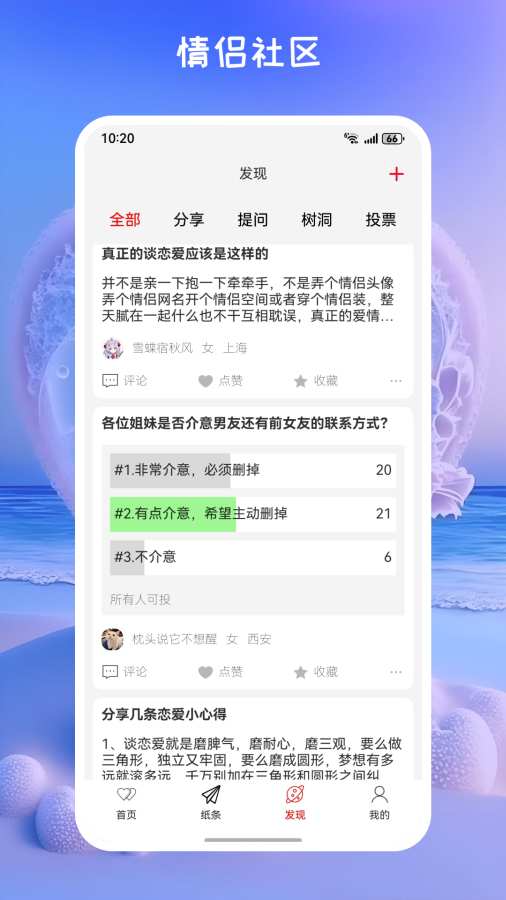Switch to the 投票 tab
Image resolution: width=506 pixels, height=900 pixels.
[381, 220]
